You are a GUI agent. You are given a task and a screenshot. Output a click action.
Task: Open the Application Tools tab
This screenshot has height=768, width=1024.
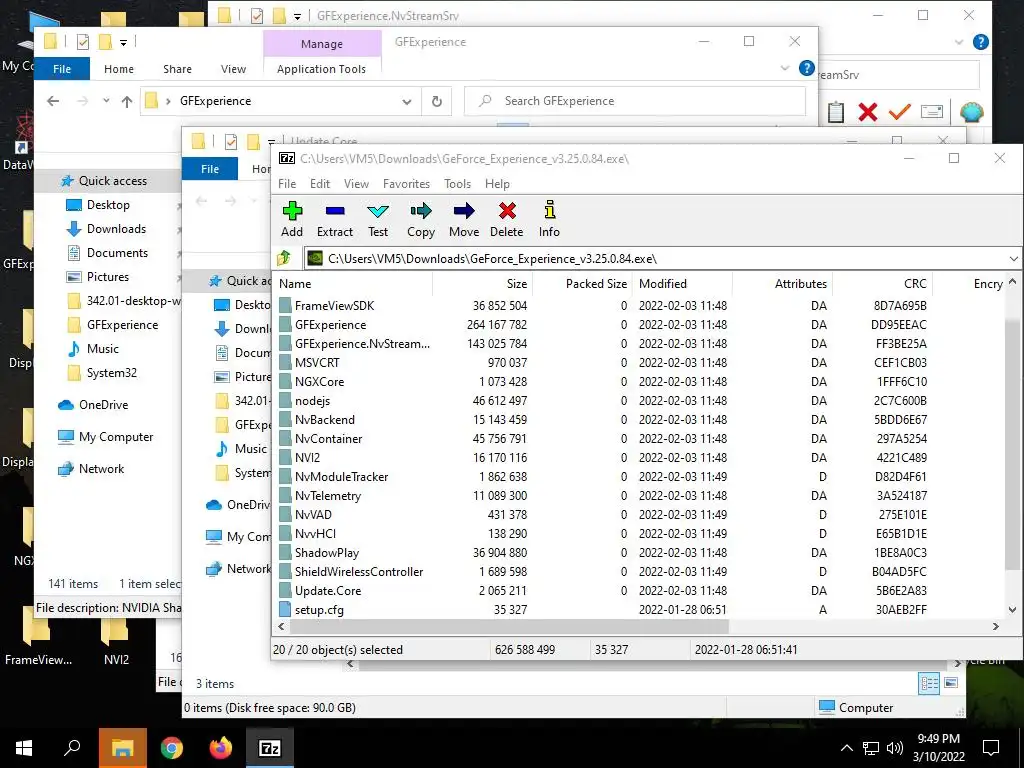(321, 69)
